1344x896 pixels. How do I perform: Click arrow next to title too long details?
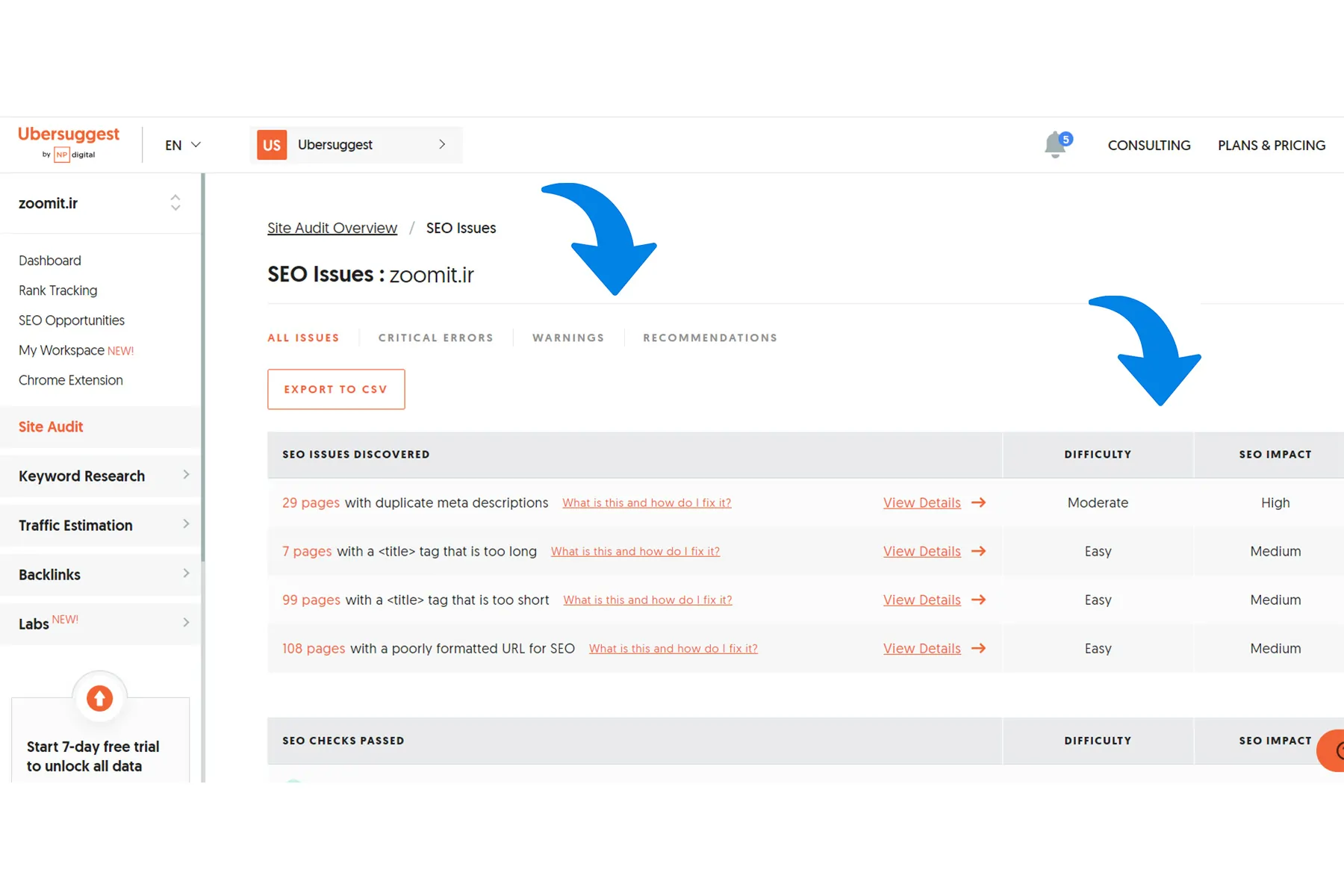(x=978, y=551)
